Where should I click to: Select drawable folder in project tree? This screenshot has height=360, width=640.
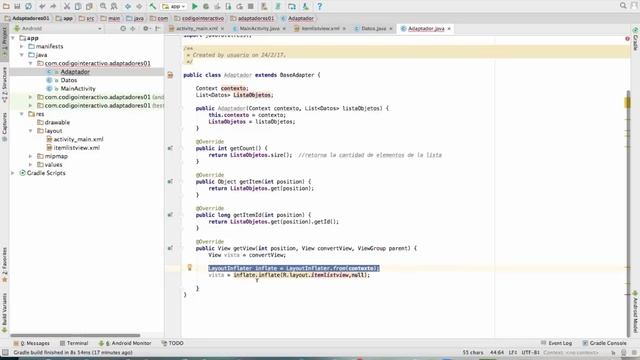(57, 122)
